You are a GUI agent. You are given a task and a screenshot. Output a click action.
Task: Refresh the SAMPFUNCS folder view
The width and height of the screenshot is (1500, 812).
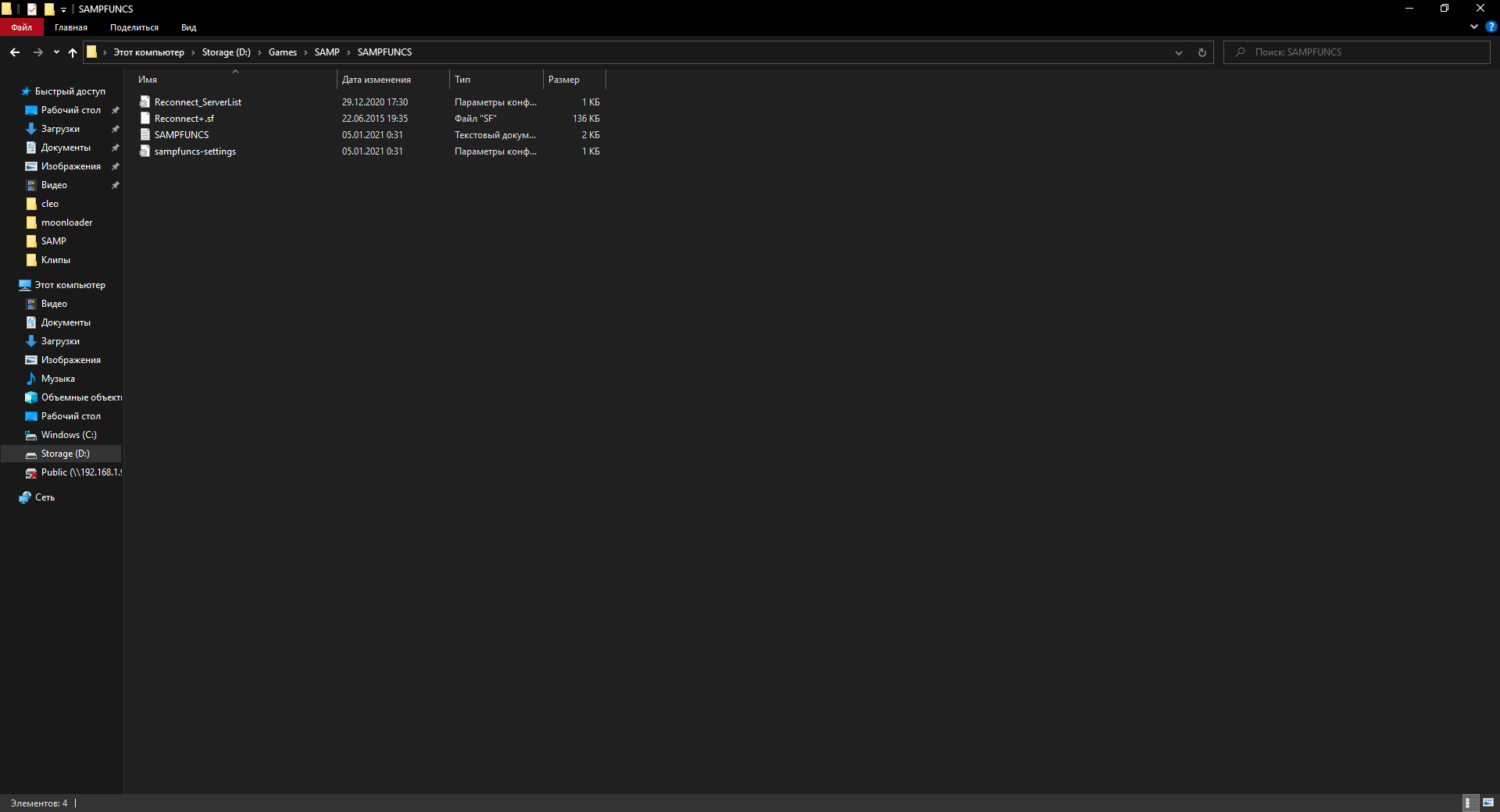click(x=1202, y=52)
